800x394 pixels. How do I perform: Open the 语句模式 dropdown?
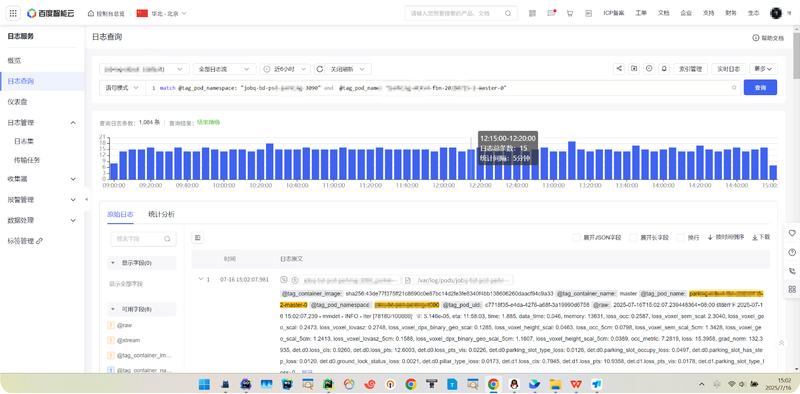(x=122, y=88)
